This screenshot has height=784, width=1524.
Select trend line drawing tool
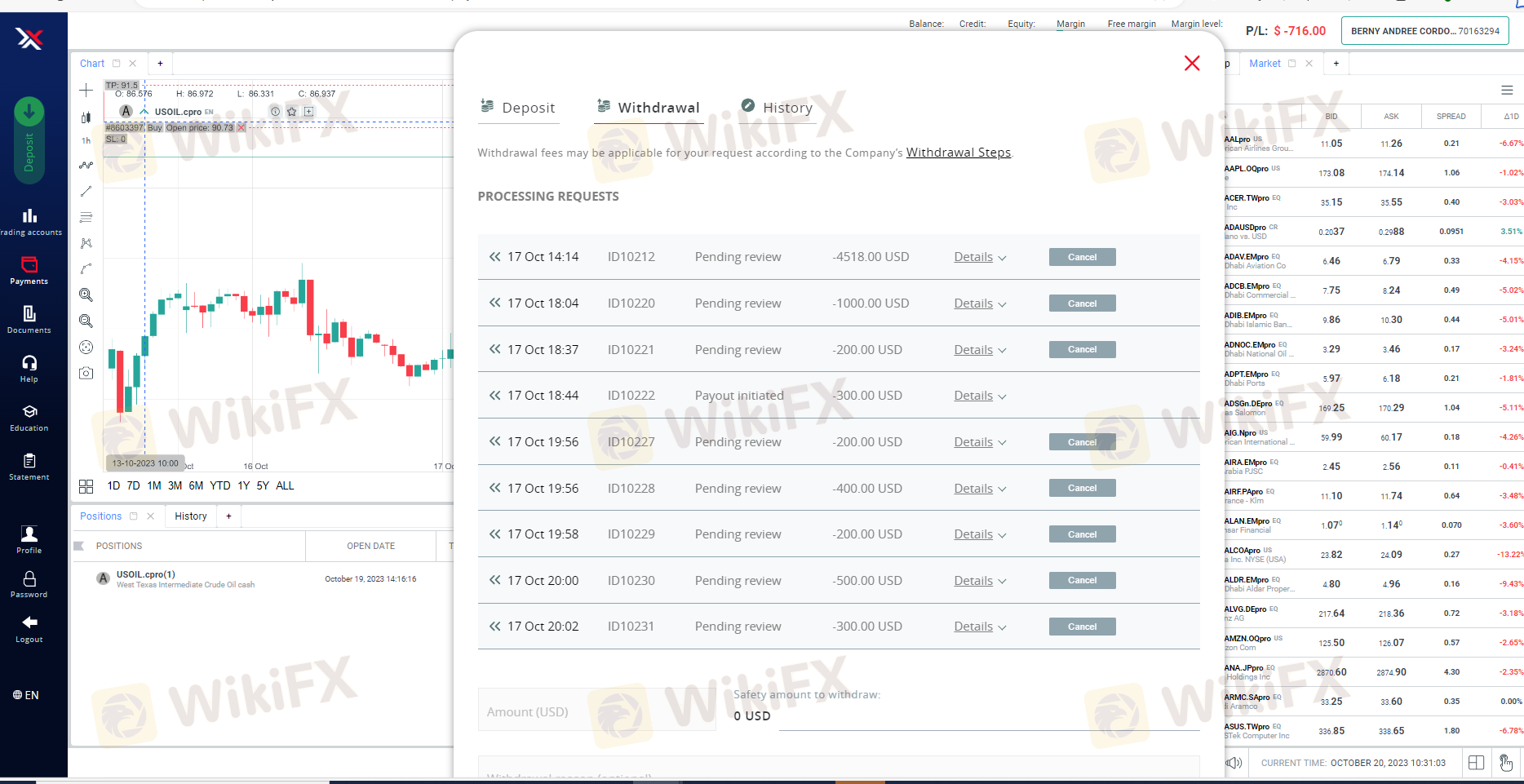click(x=86, y=191)
